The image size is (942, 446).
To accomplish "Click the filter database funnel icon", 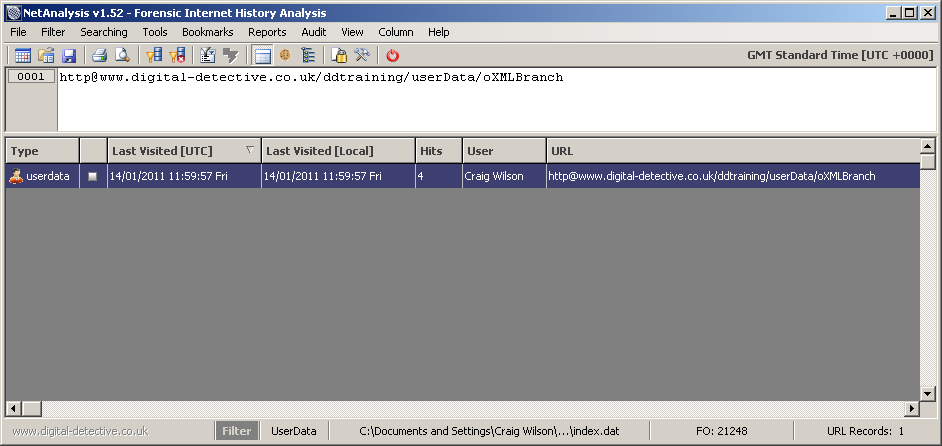I will [x=154, y=56].
